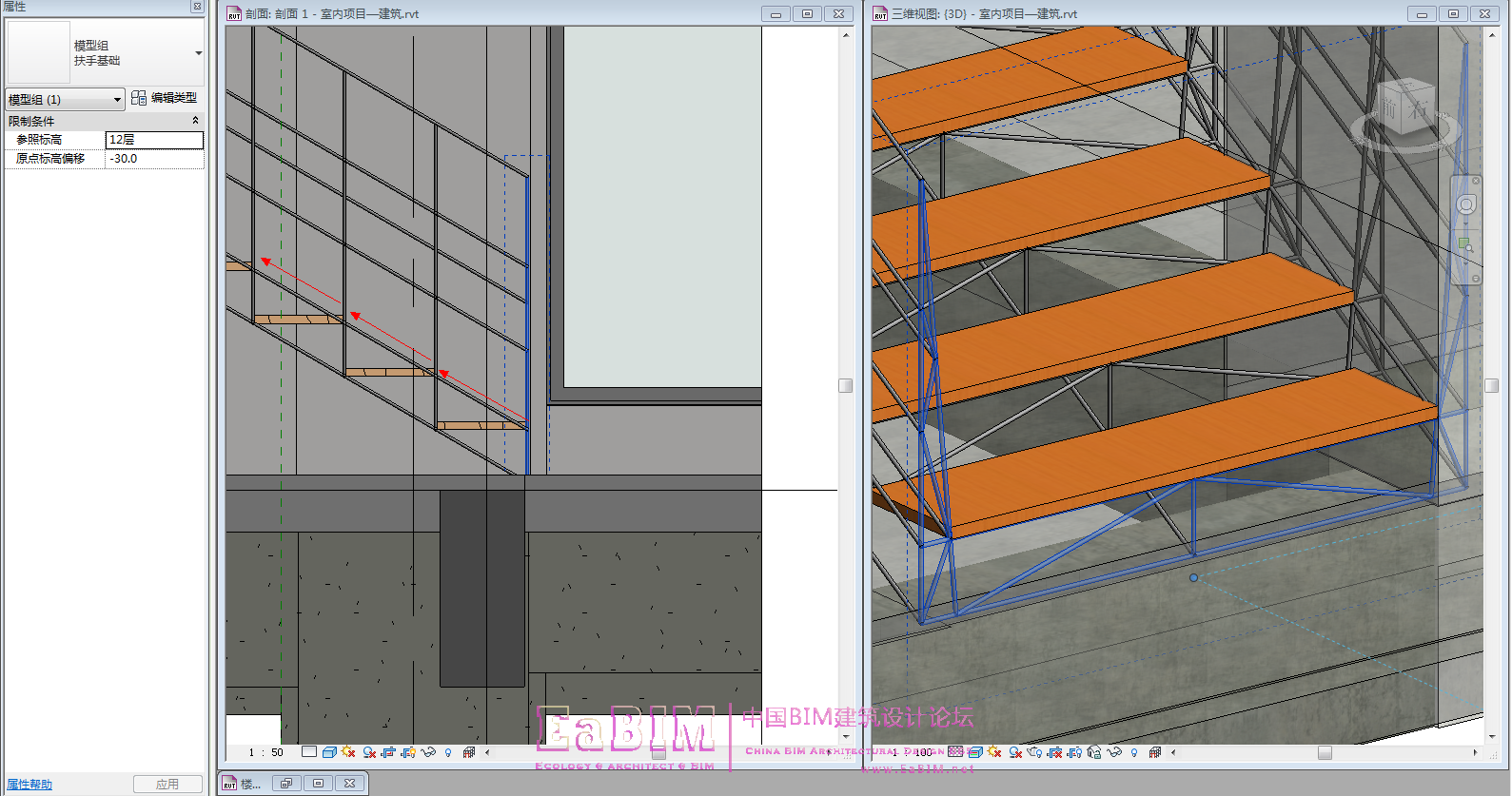Image resolution: width=1512 pixels, height=796 pixels.
Task: Open temporary hide/isolate in section view
Action: pos(428,752)
